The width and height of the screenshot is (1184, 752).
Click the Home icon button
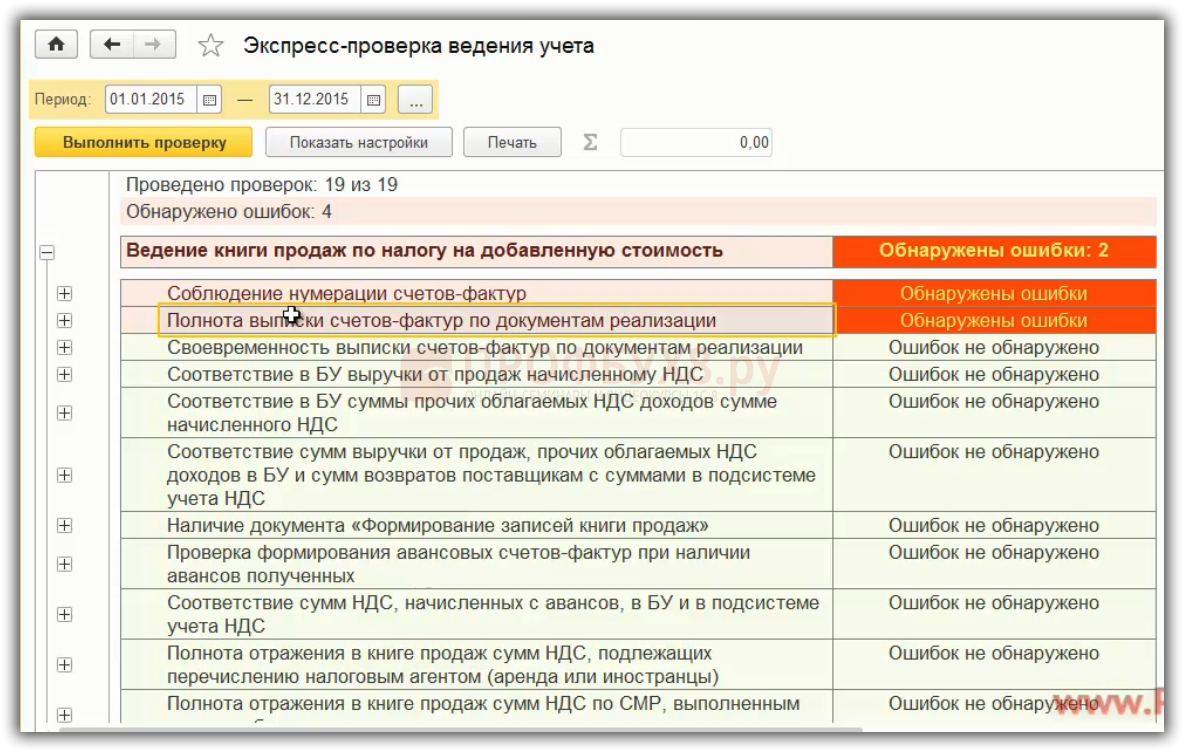[56, 45]
